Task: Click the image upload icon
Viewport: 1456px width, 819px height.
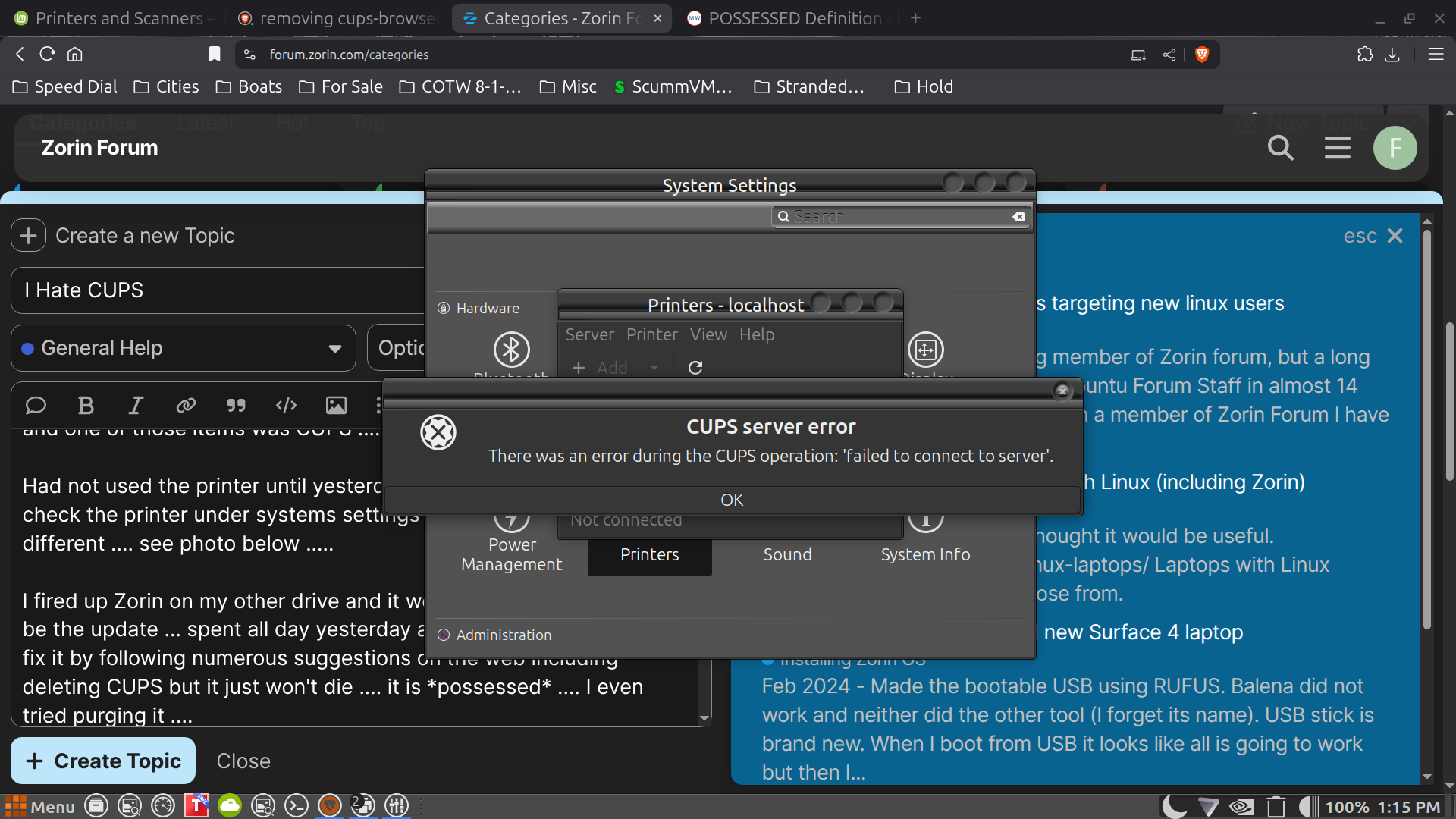Action: [x=336, y=406]
